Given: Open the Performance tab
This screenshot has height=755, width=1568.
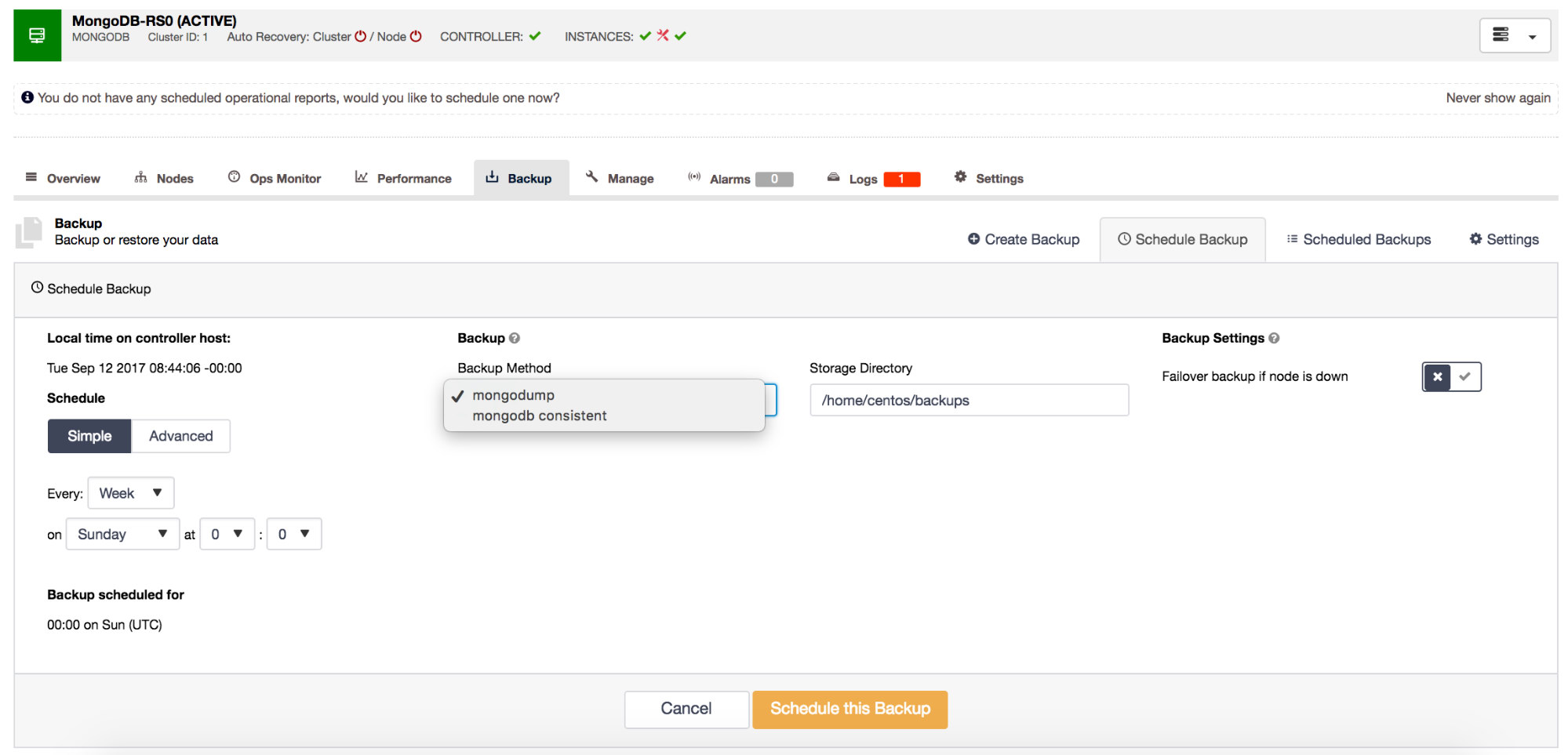Looking at the screenshot, I should coord(403,178).
